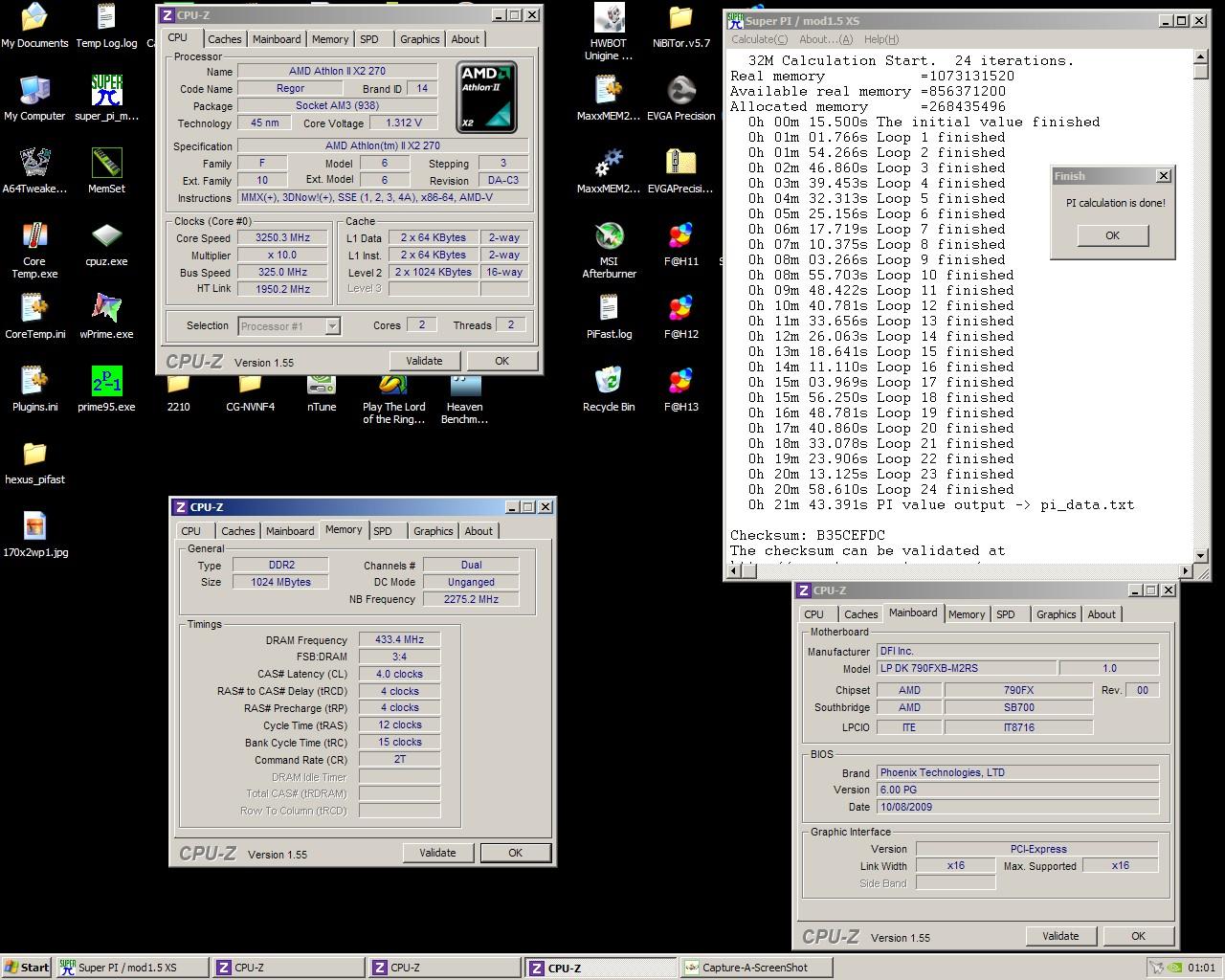Select SPD tab in memory CPU-Z window
The width and height of the screenshot is (1225, 980).
383,531
